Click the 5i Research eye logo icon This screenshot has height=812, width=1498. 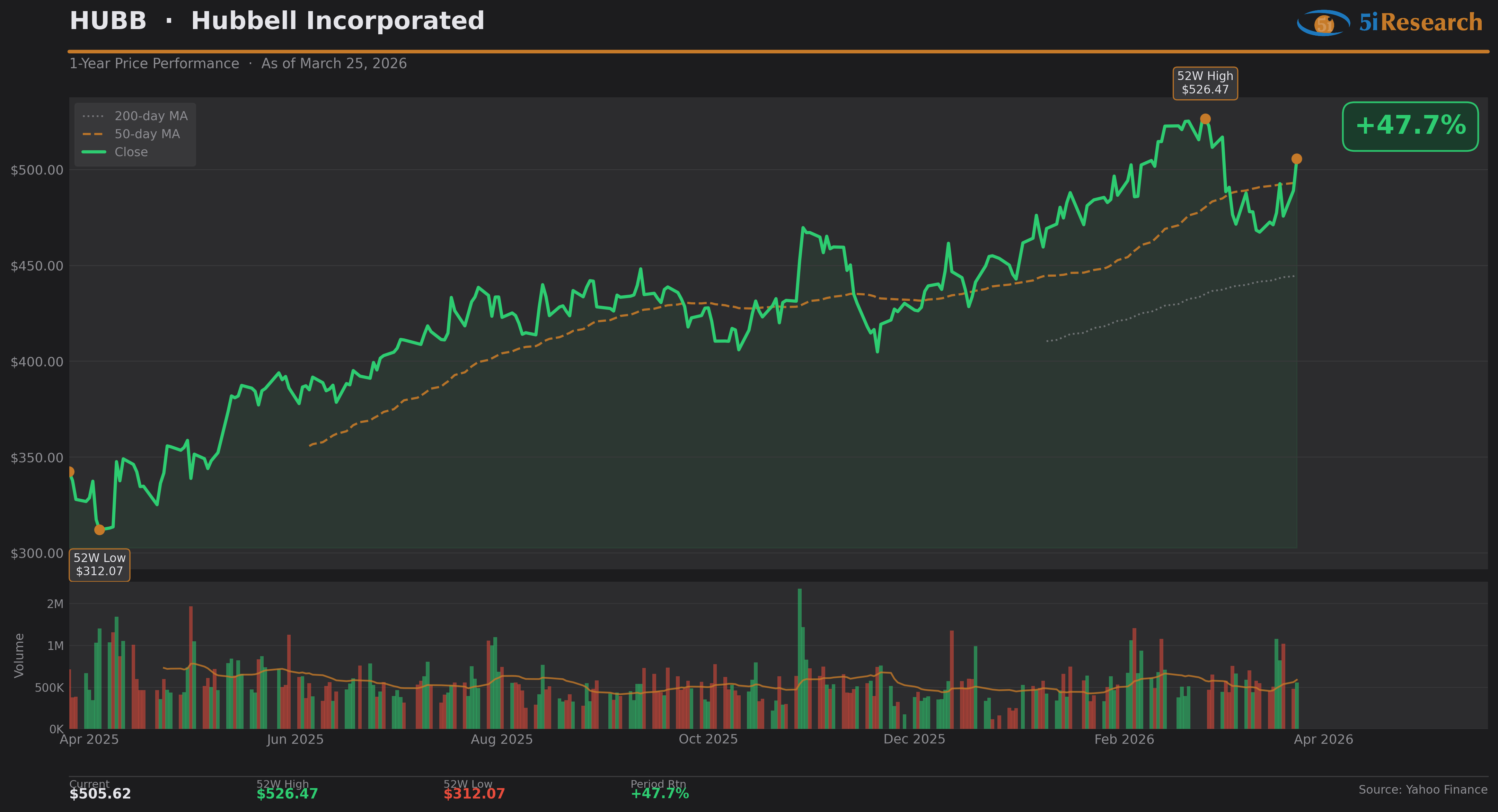point(1323,23)
